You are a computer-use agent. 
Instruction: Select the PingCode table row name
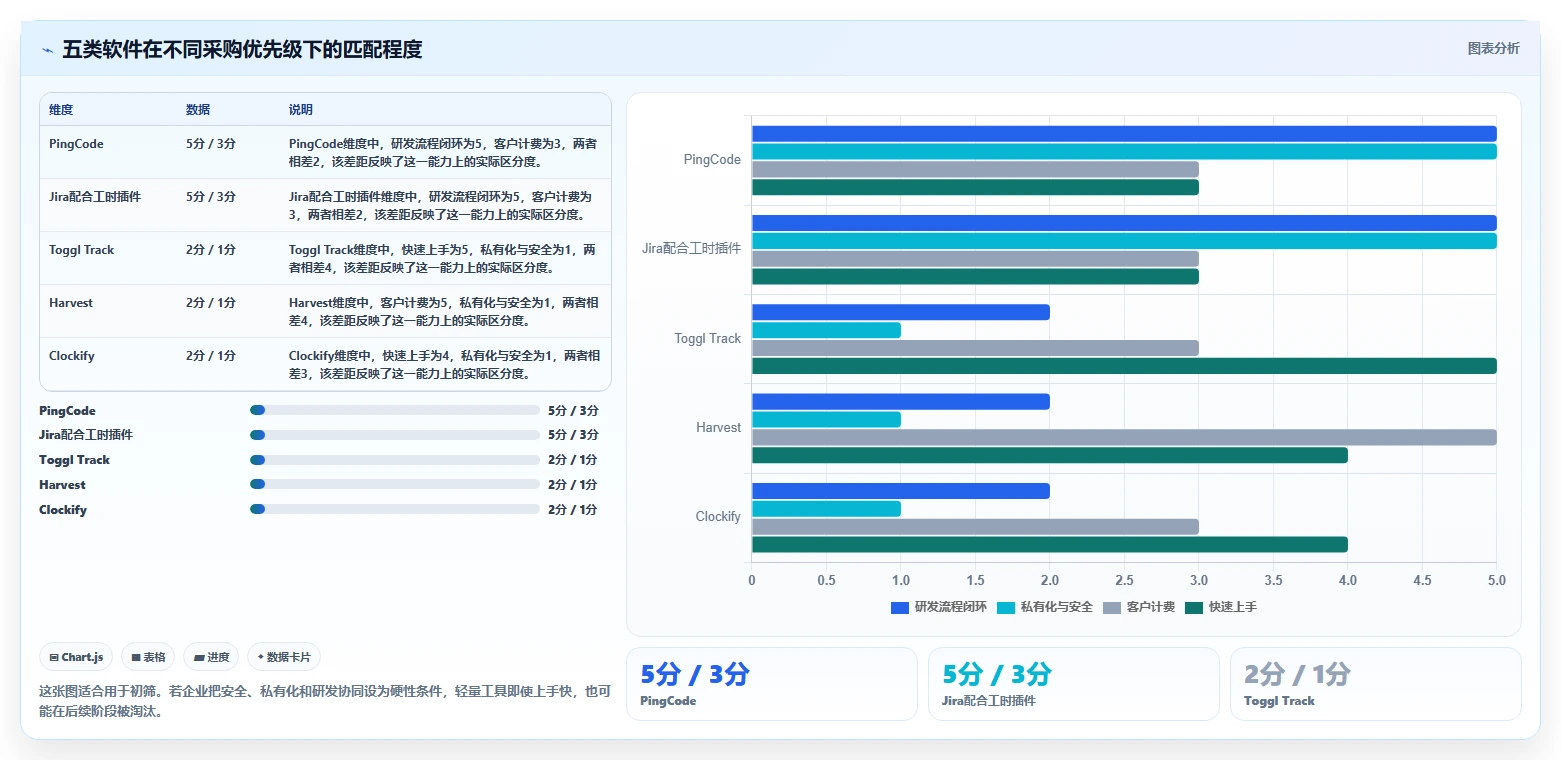[x=76, y=144]
